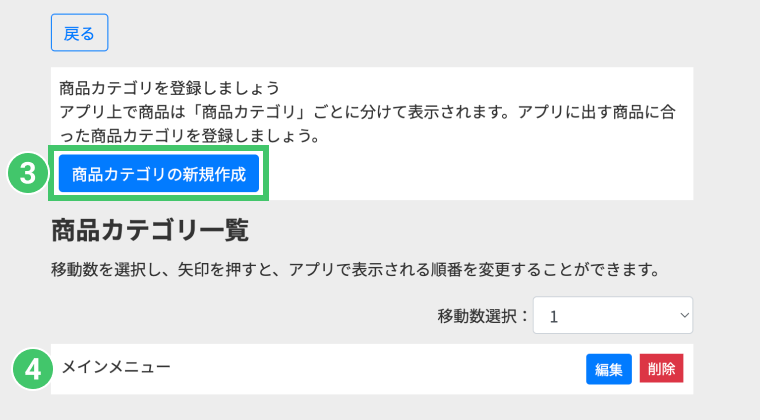Delete the メインメニュー category
The width and height of the screenshot is (760, 420).
pyautogui.click(x=661, y=369)
